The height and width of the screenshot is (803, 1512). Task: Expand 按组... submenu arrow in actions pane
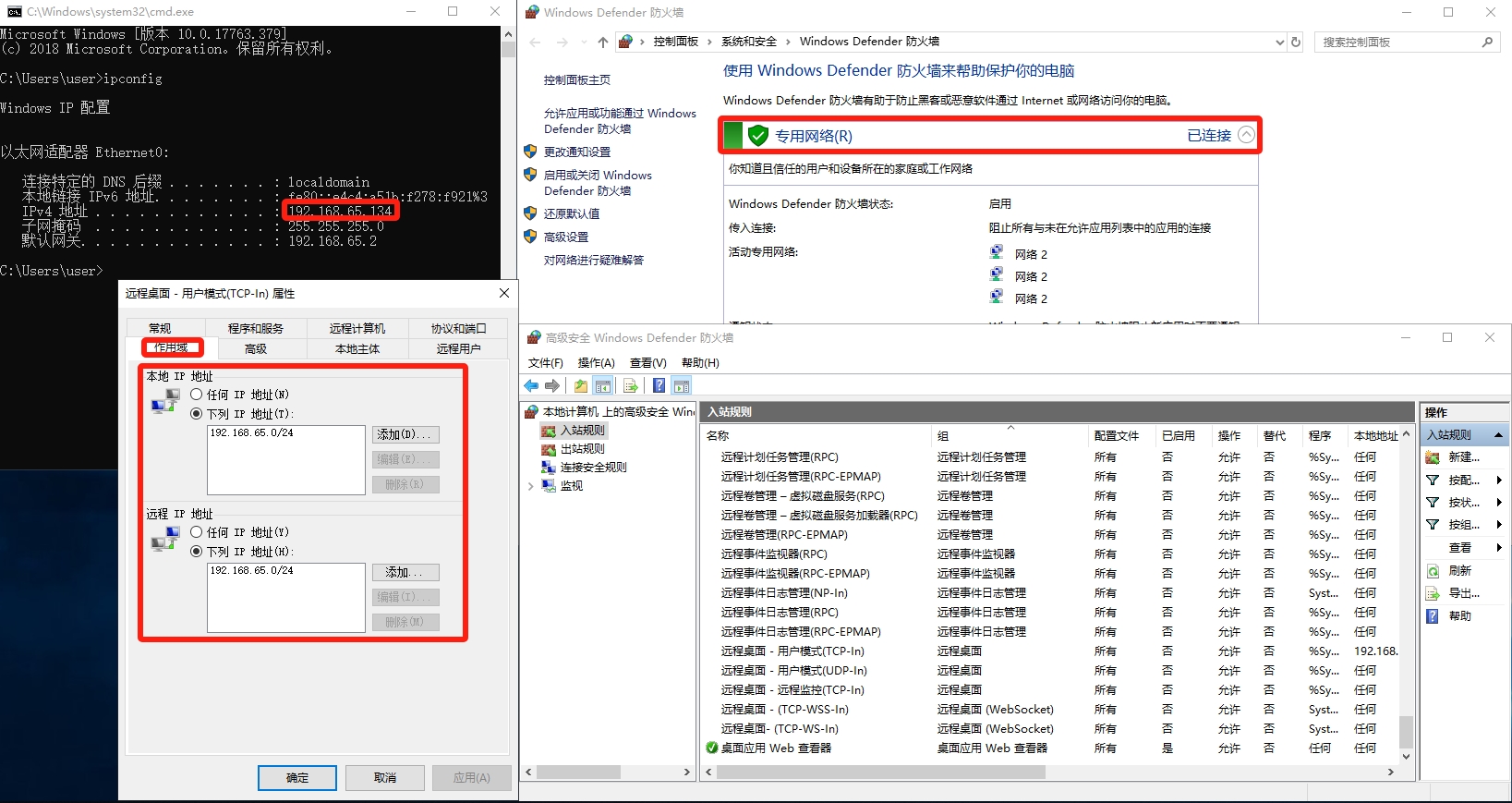(x=1498, y=525)
